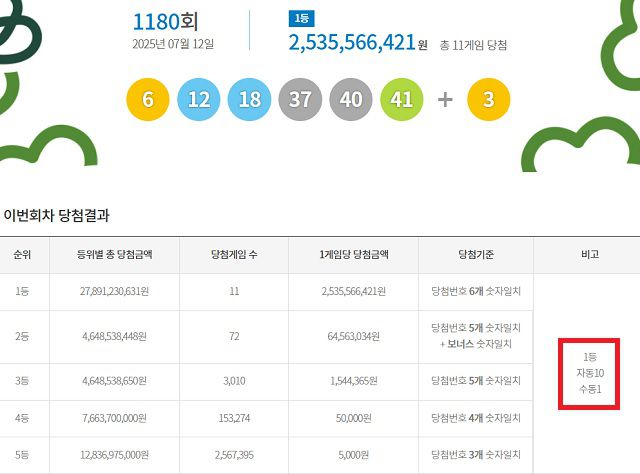Click the blue 1등 badge above prize
The image size is (640, 474).
click(299, 19)
